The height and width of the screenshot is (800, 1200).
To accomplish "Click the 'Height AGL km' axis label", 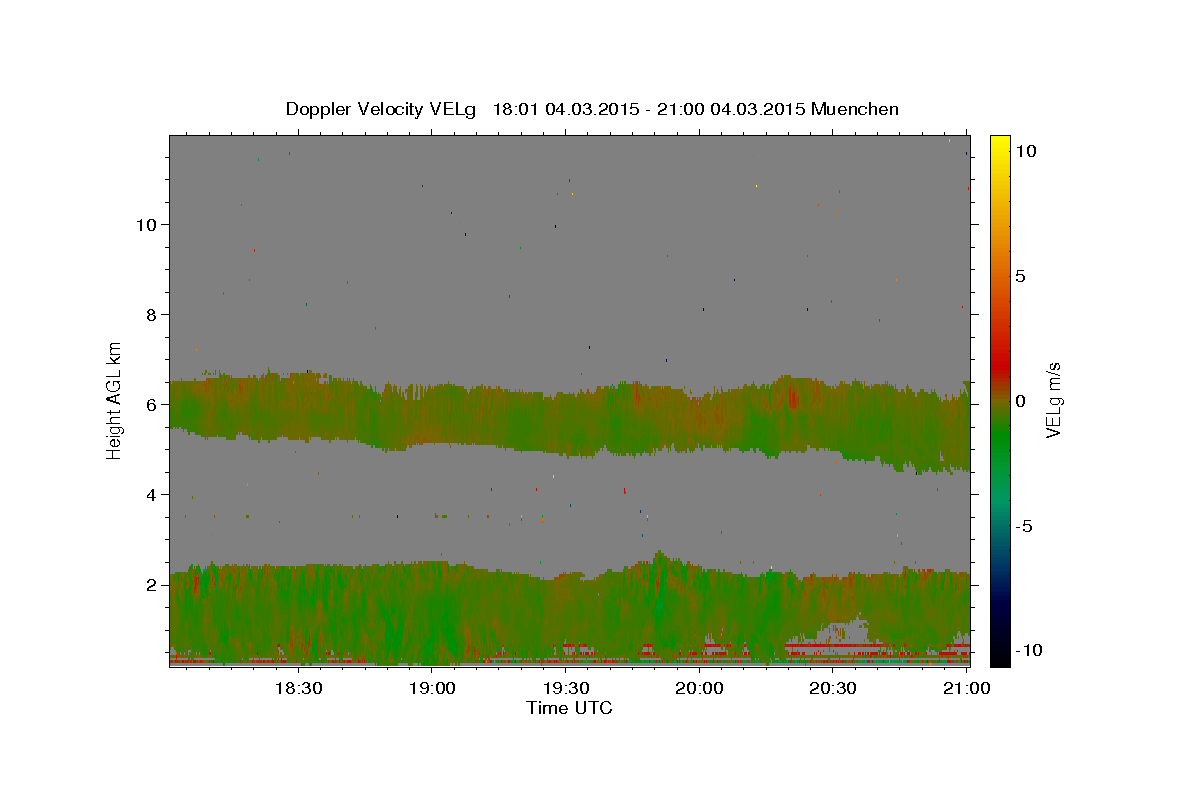I will 115,400.
